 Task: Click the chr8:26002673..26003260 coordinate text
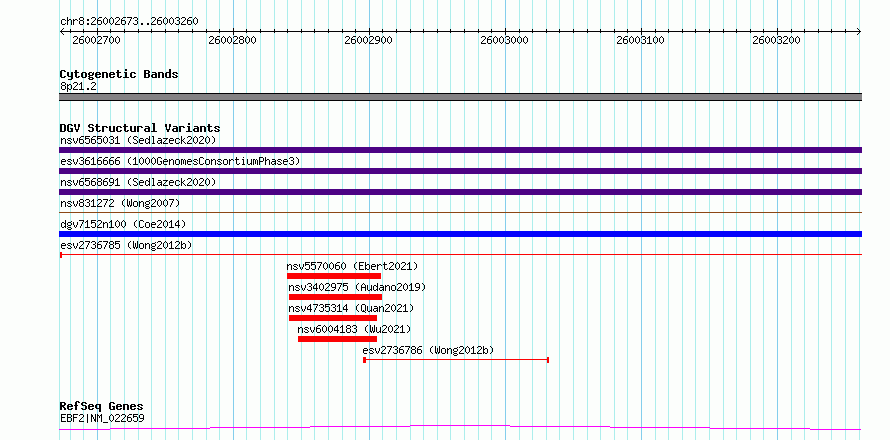point(129,22)
